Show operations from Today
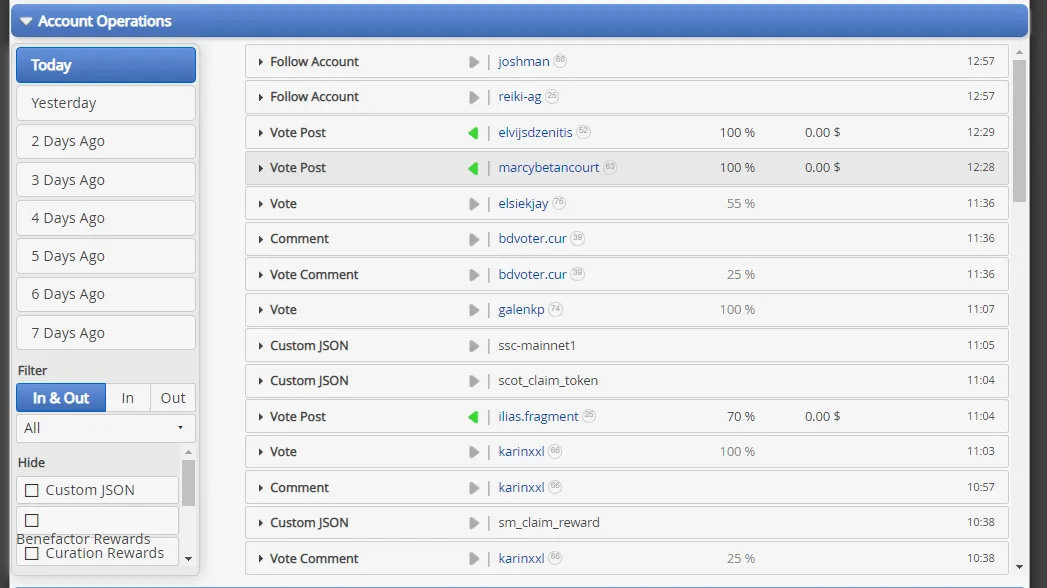1047x588 pixels. point(106,65)
